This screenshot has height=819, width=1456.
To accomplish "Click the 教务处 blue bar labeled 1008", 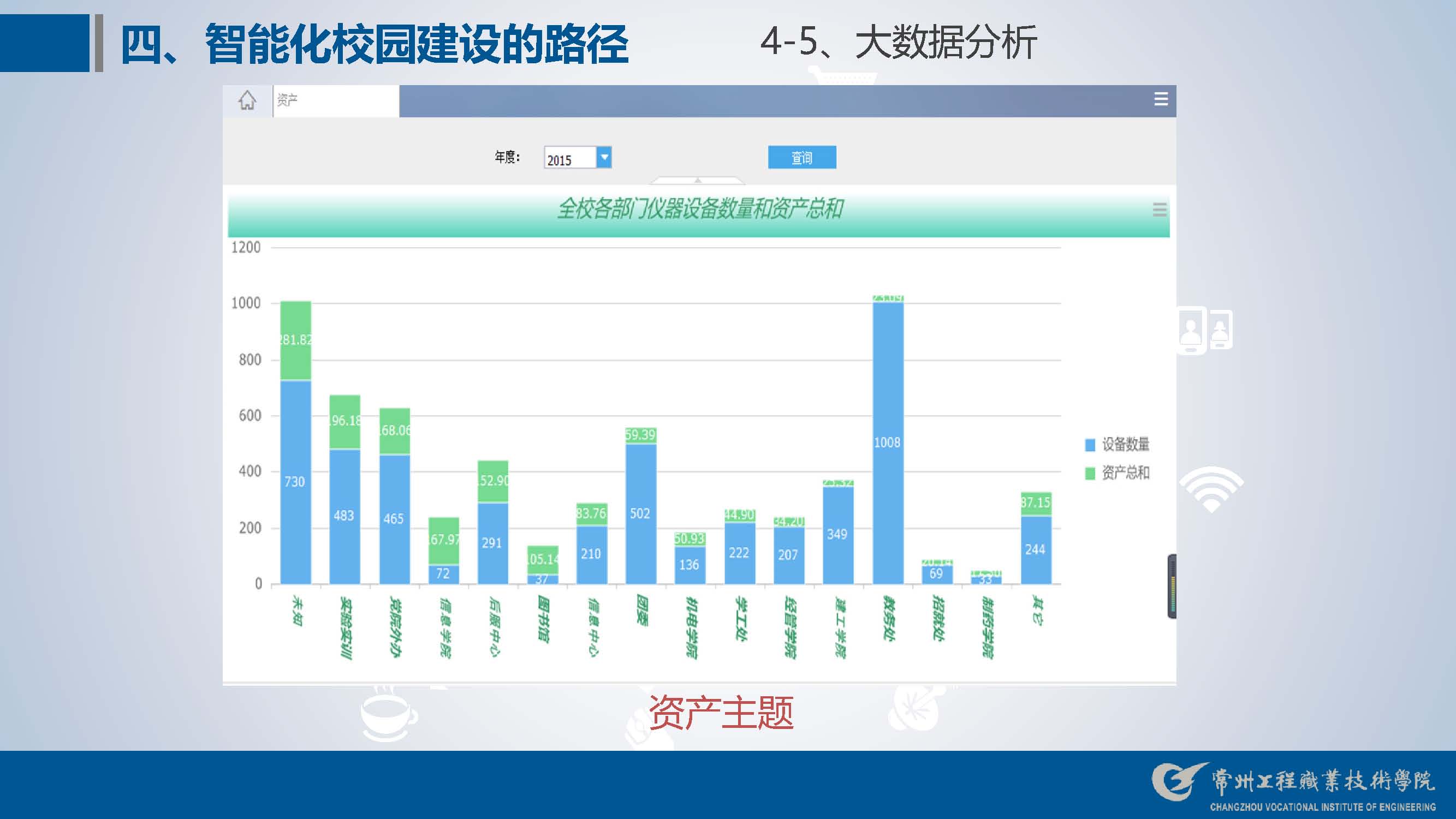I will [x=887, y=443].
